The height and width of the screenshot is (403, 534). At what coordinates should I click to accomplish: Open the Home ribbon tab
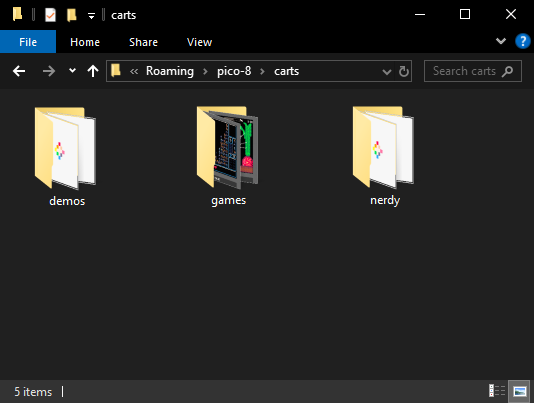point(85,42)
